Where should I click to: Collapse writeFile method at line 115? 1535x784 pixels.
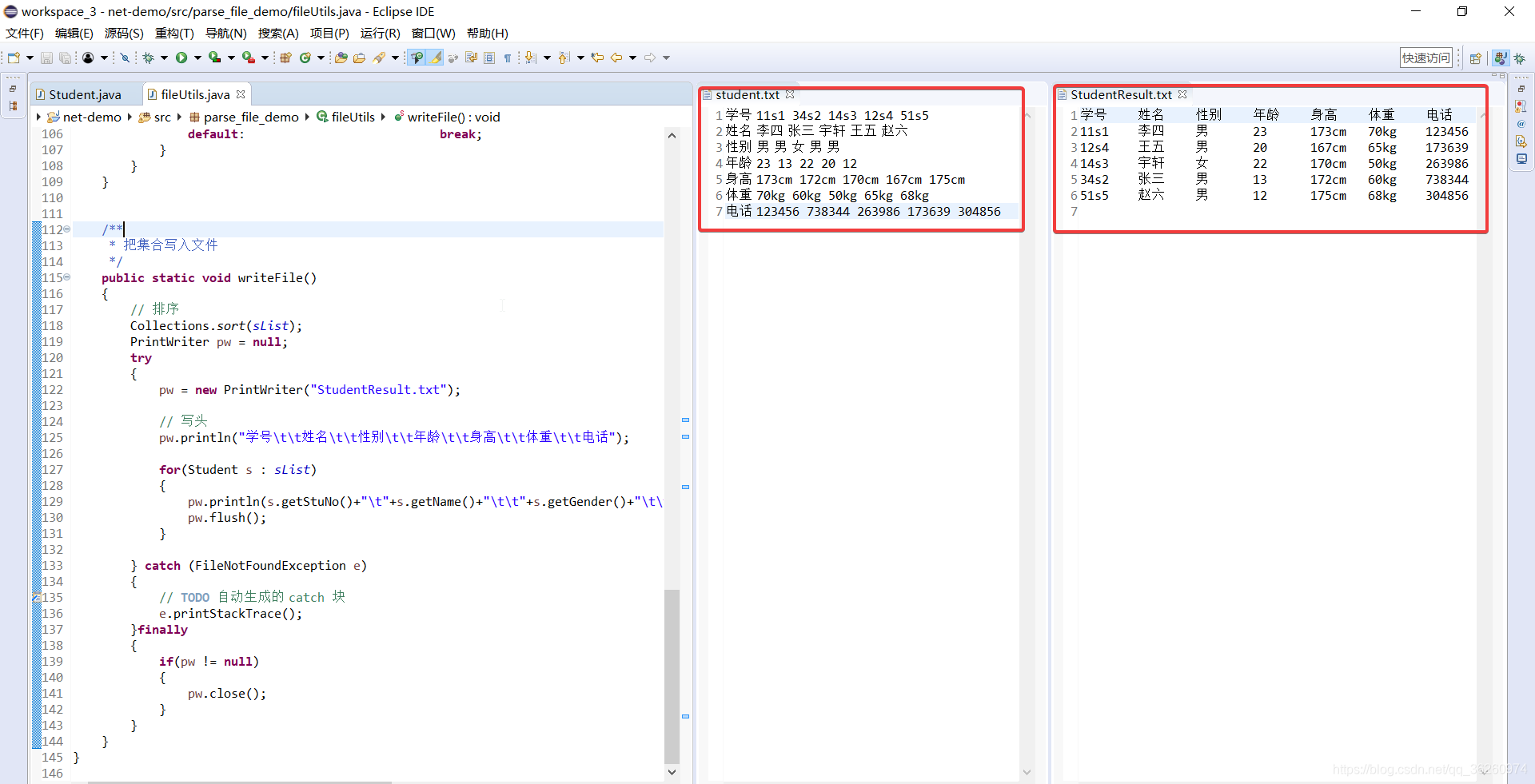[x=67, y=277]
